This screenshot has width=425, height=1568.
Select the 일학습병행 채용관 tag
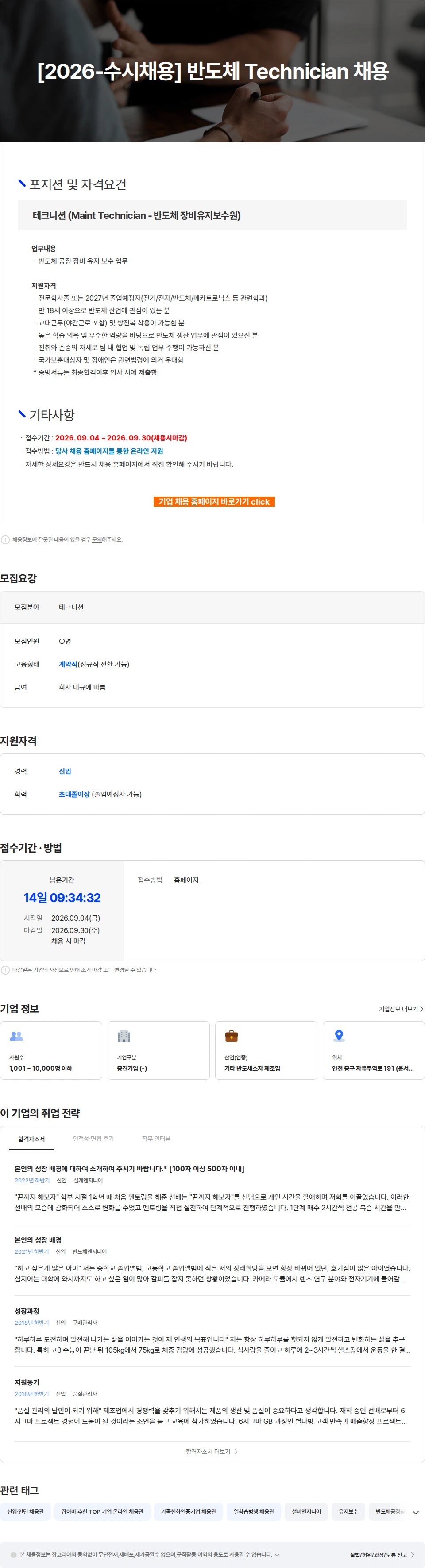(x=254, y=1511)
